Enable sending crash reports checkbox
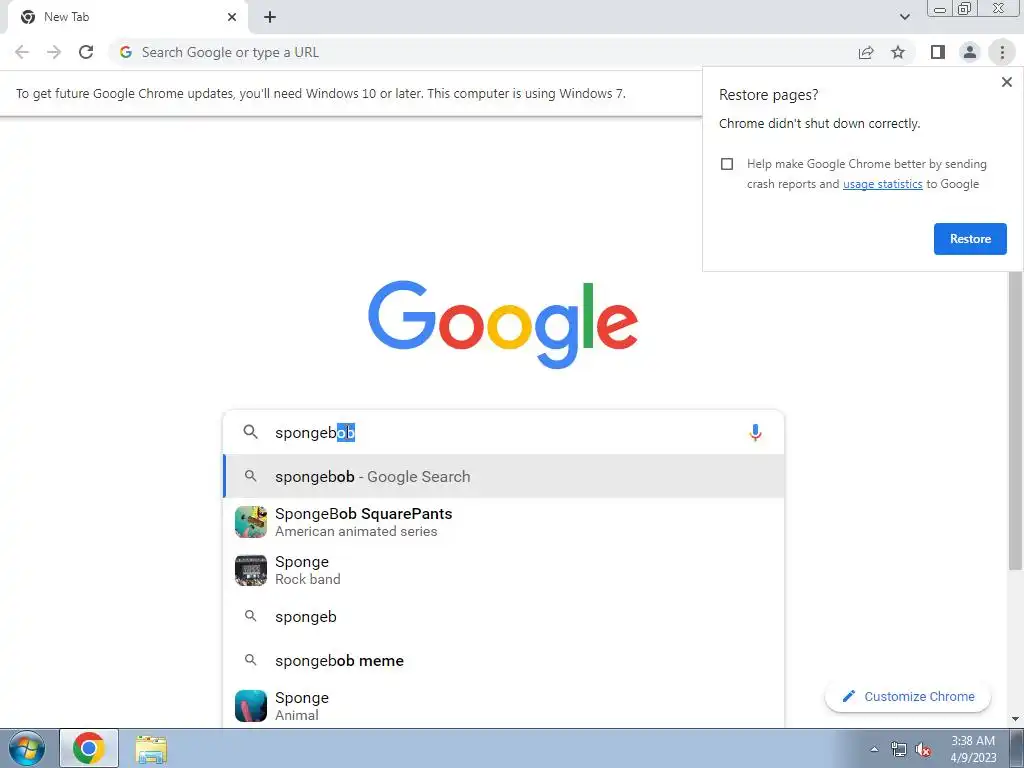 [727, 164]
